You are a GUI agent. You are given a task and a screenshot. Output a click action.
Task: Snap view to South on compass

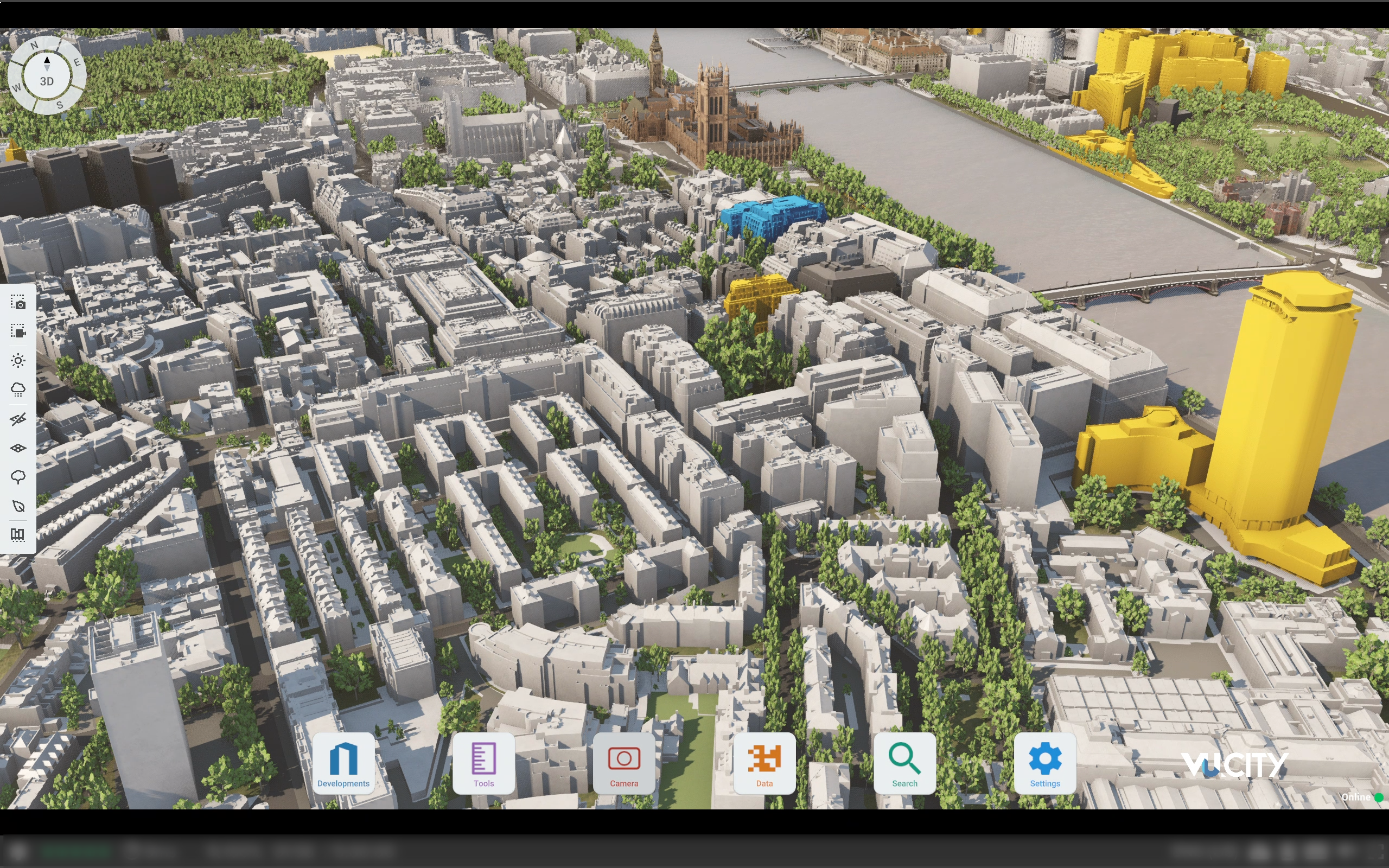pyautogui.click(x=60, y=105)
